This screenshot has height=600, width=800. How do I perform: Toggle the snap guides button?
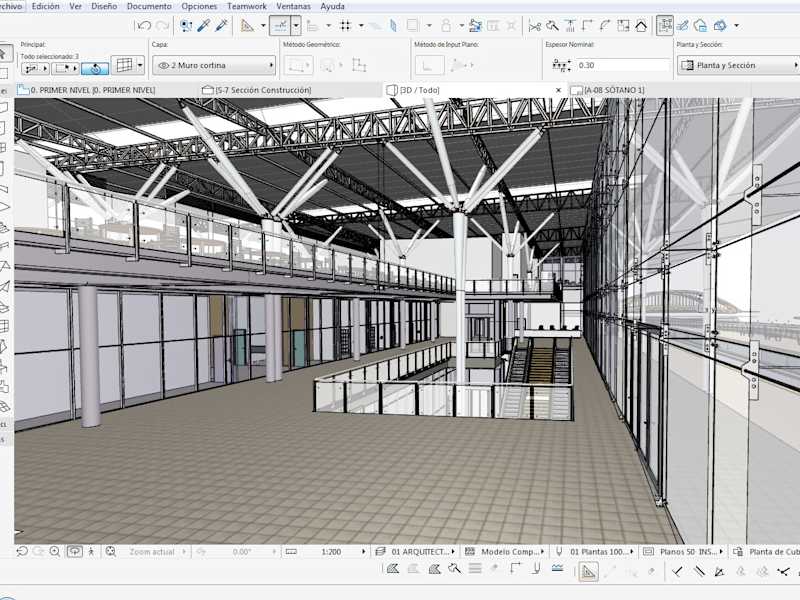tap(280, 26)
